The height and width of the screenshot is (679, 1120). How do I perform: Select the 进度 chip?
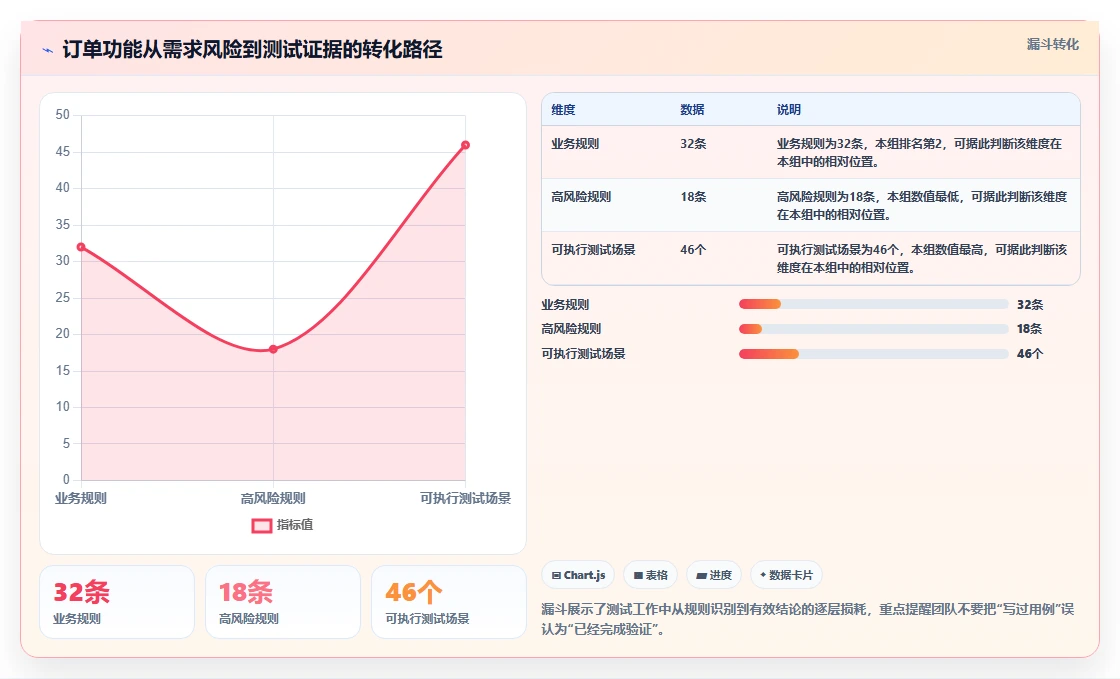(x=714, y=575)
